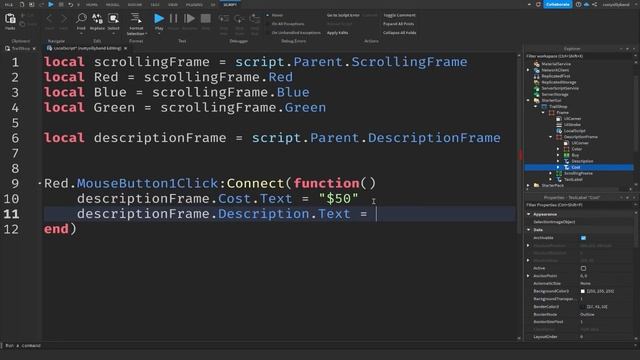Click Apply Edits button
The height and width of the screenshot is (360, 640).
[338, 33]
